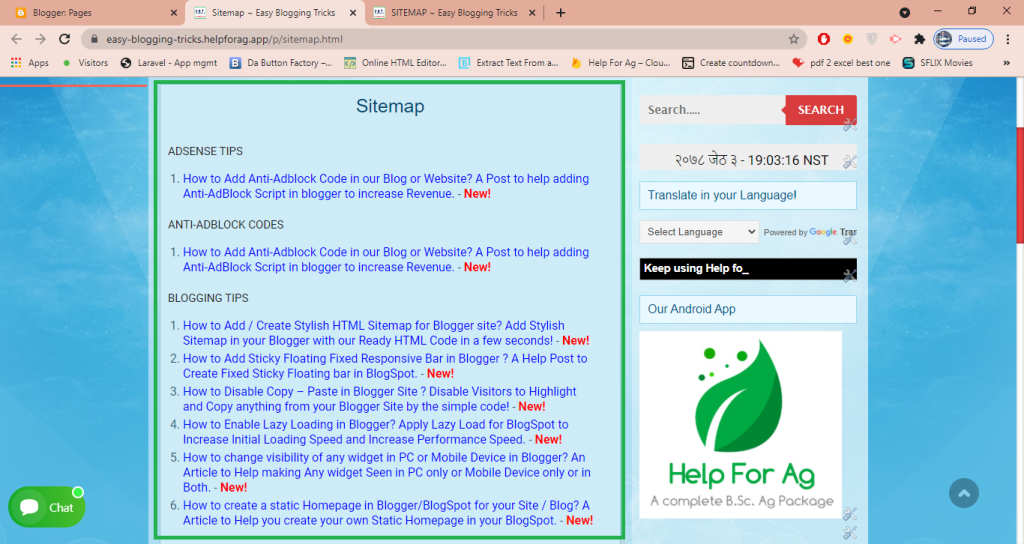Open change visibility of any widget post
The height and width of the screenshot is (544, 1024).
(x=387, y=472)
